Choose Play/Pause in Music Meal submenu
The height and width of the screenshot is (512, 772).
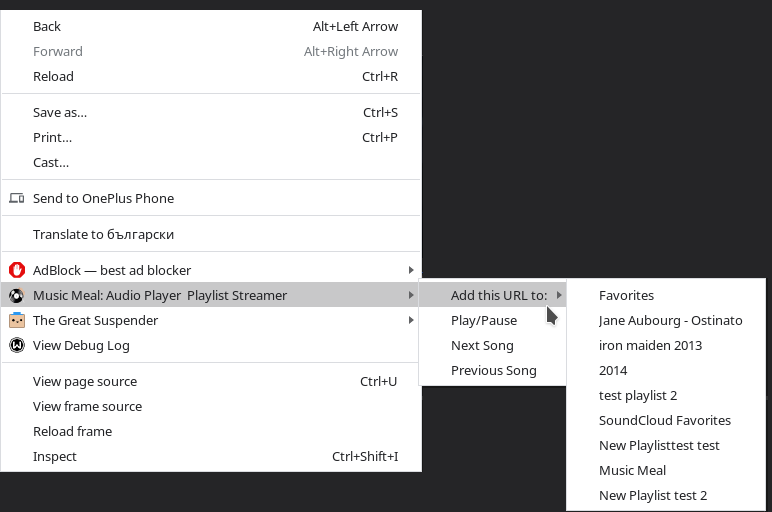coord(493,320)
